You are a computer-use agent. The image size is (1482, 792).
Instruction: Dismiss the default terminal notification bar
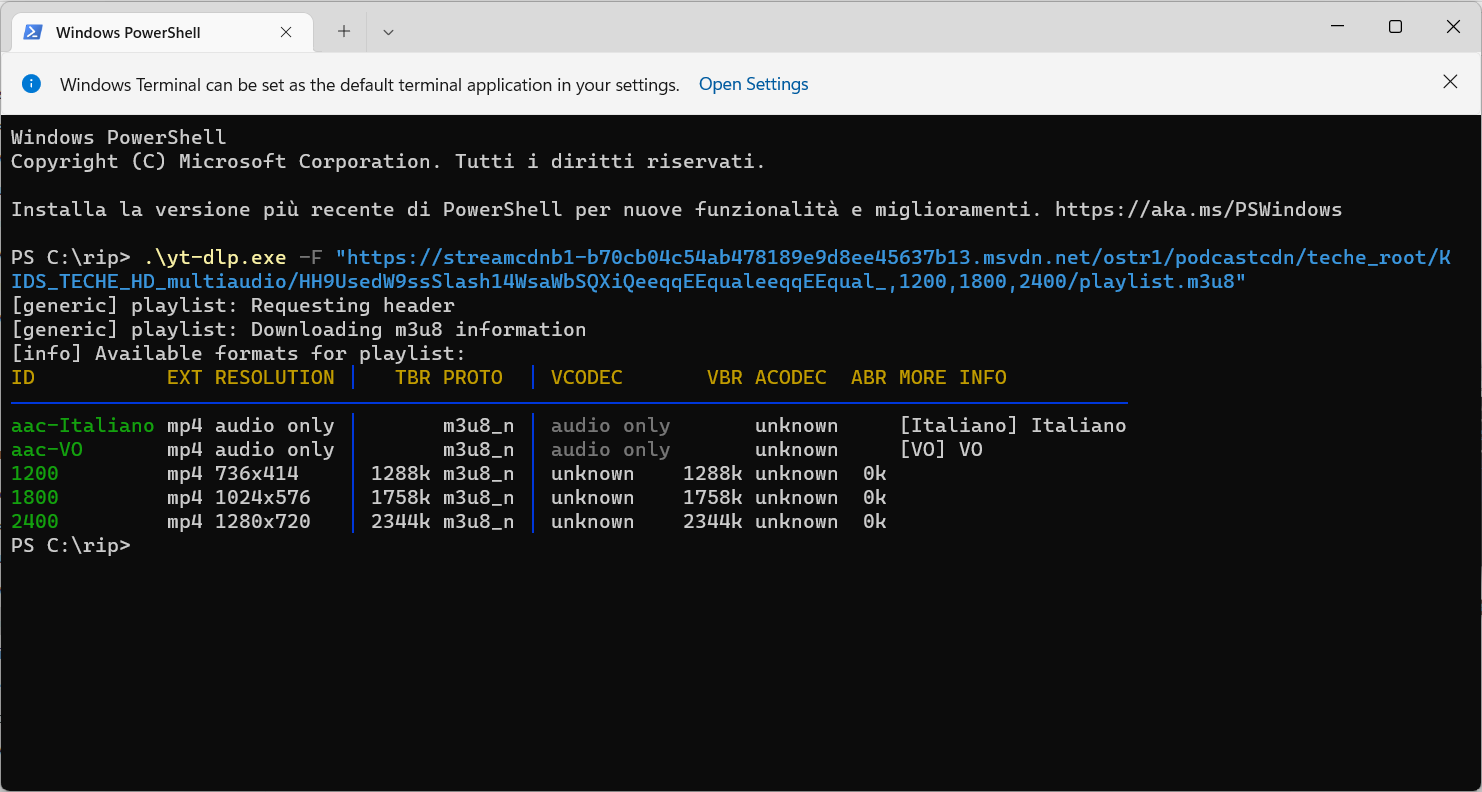pyautogui.click(x=1450, y=82)
